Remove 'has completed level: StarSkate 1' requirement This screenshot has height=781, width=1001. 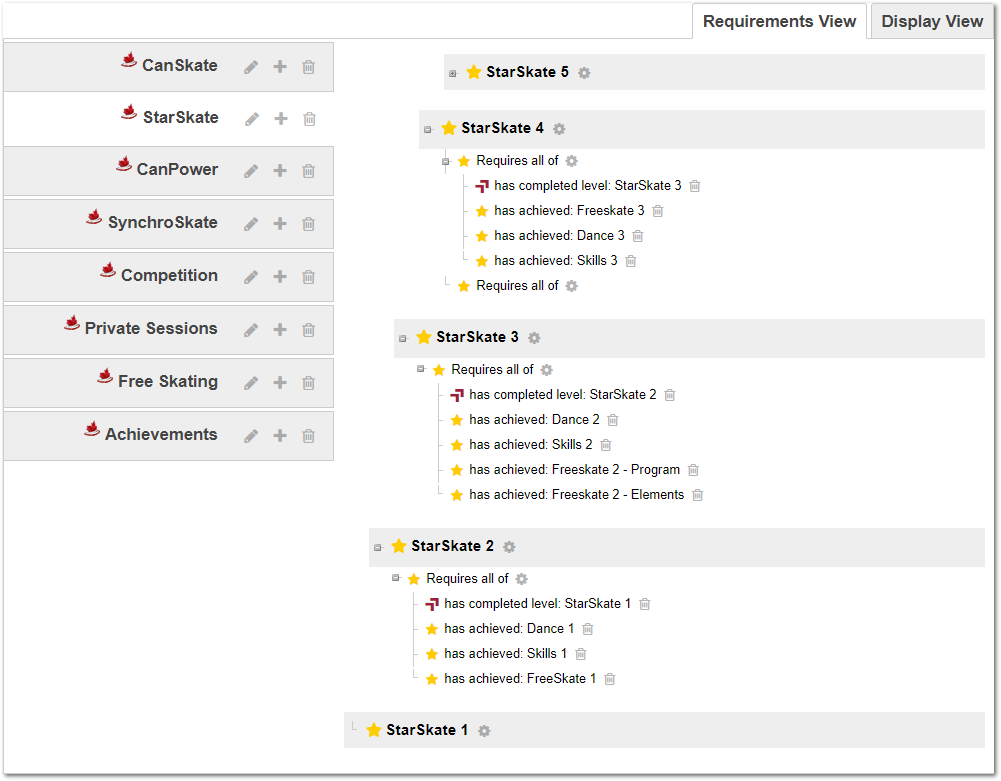tap(645, 604)
